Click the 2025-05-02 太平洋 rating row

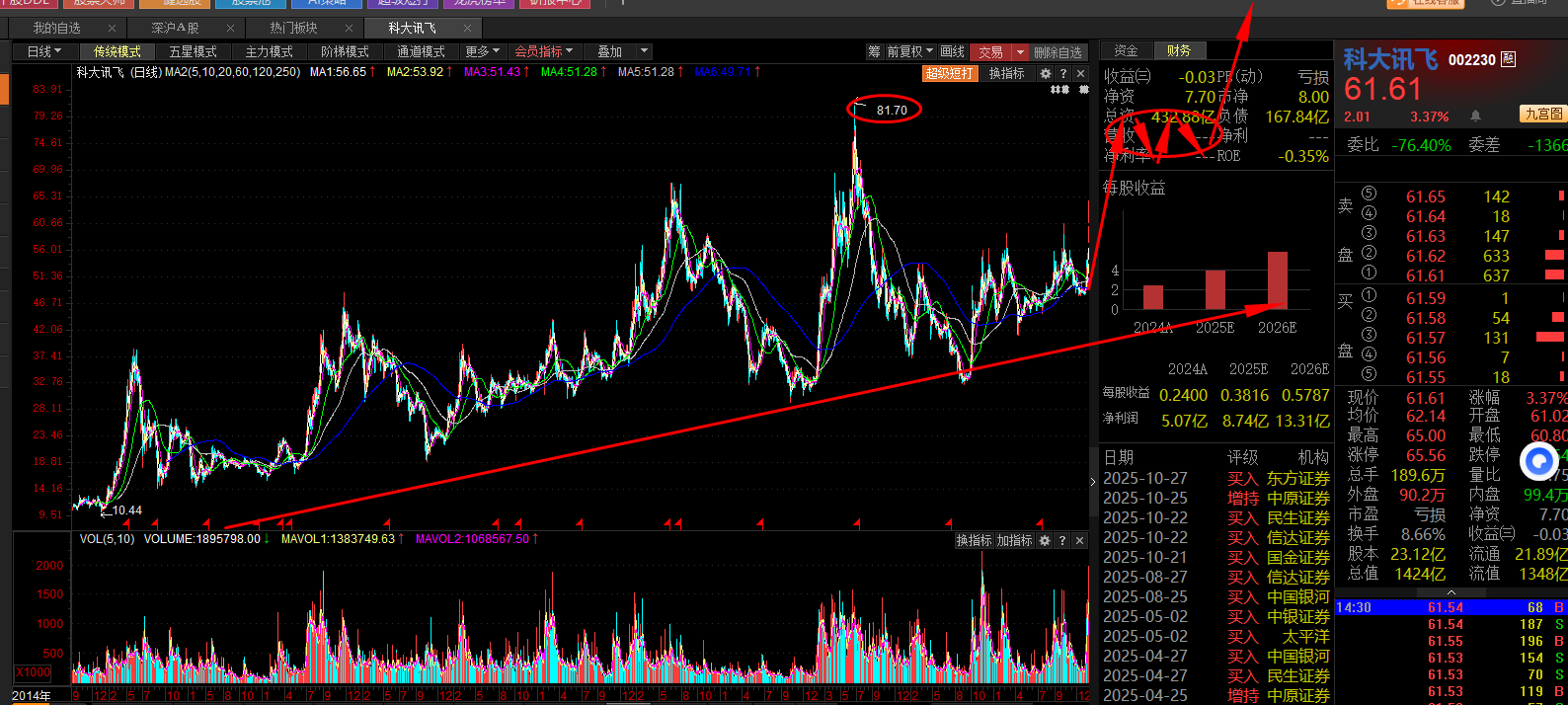pyautogui.click(x=1216, y=636)
